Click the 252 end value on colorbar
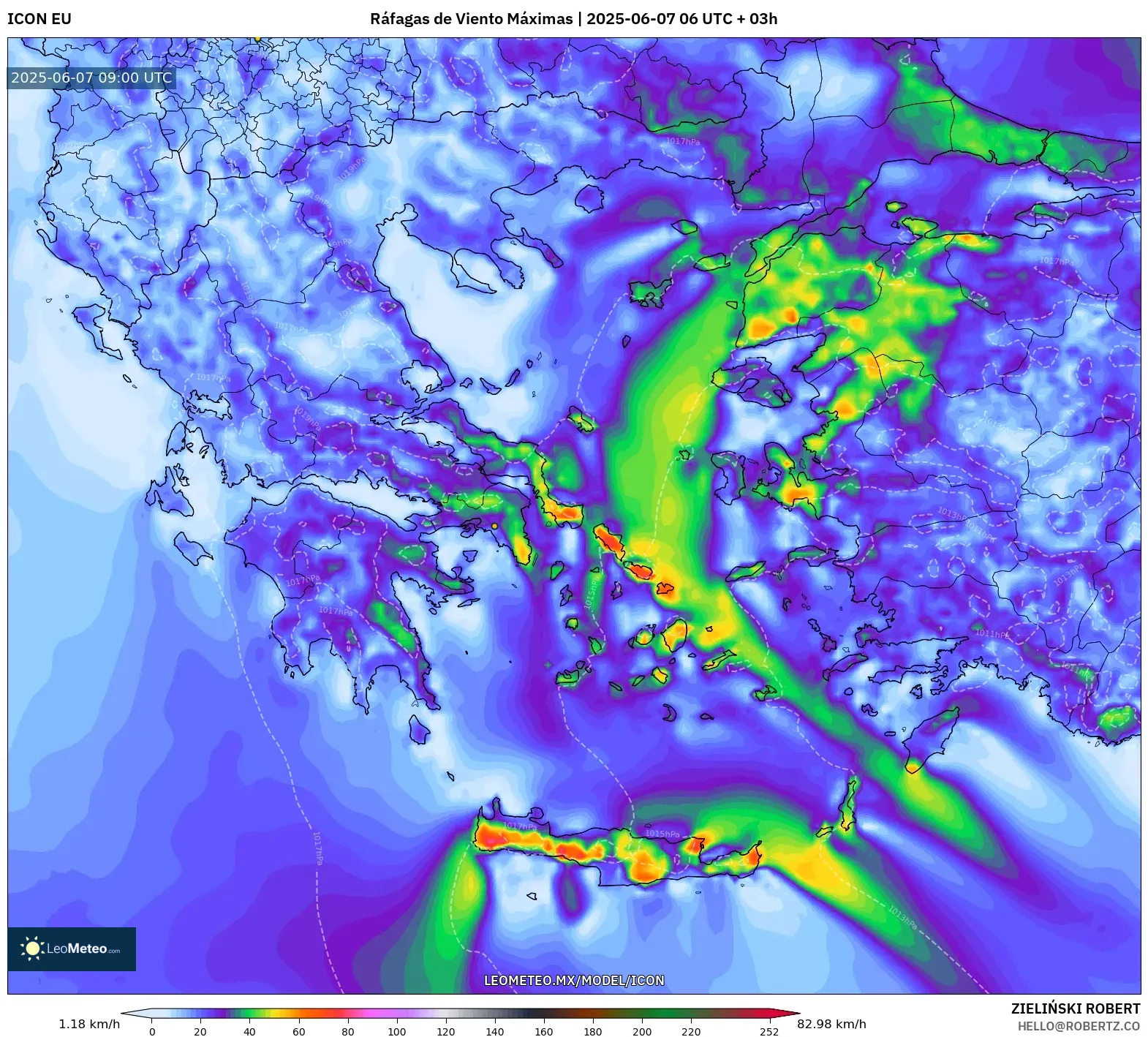Viewport: 1148px width, 1037px height. 769,1031
